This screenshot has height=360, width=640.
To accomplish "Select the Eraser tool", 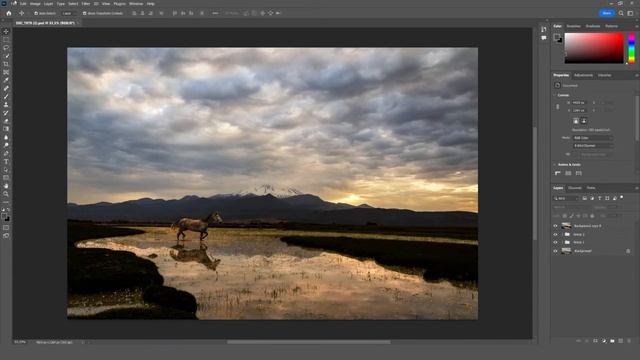I will pos(6,121).
